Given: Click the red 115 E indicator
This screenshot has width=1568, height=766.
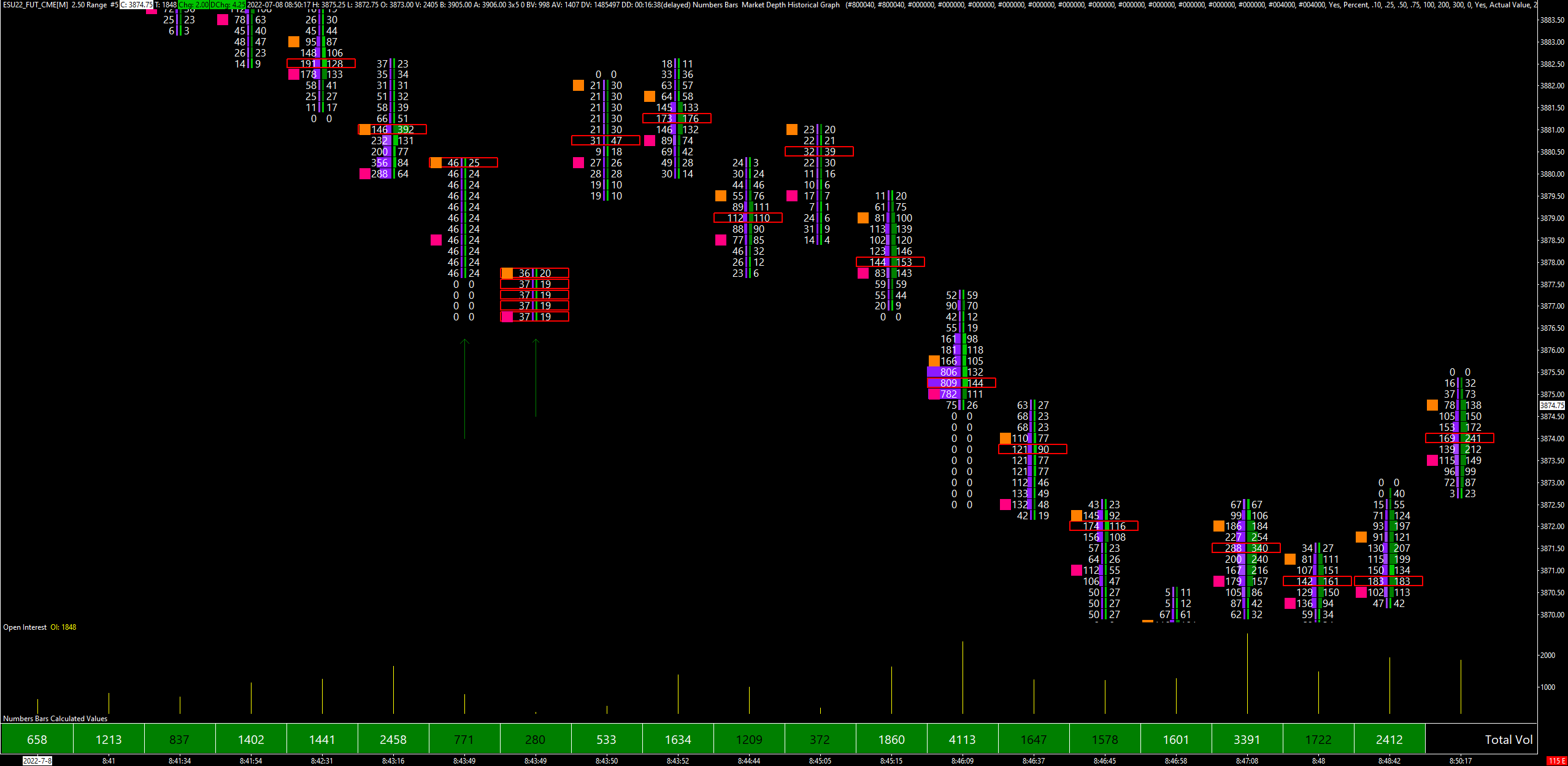Looking at the screenshot, I should coord(1556,761).
